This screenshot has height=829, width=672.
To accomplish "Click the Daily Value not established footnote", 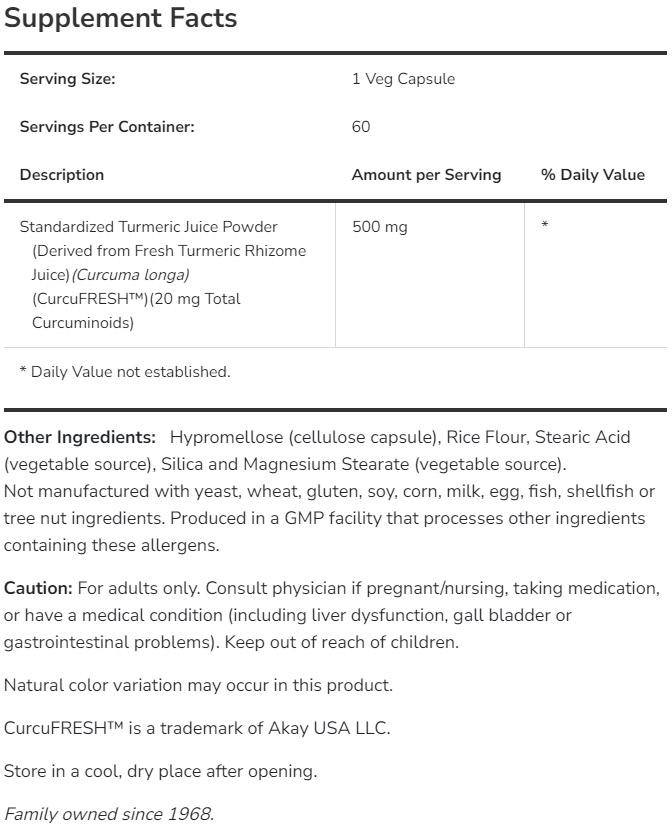I will coord(125,372).
